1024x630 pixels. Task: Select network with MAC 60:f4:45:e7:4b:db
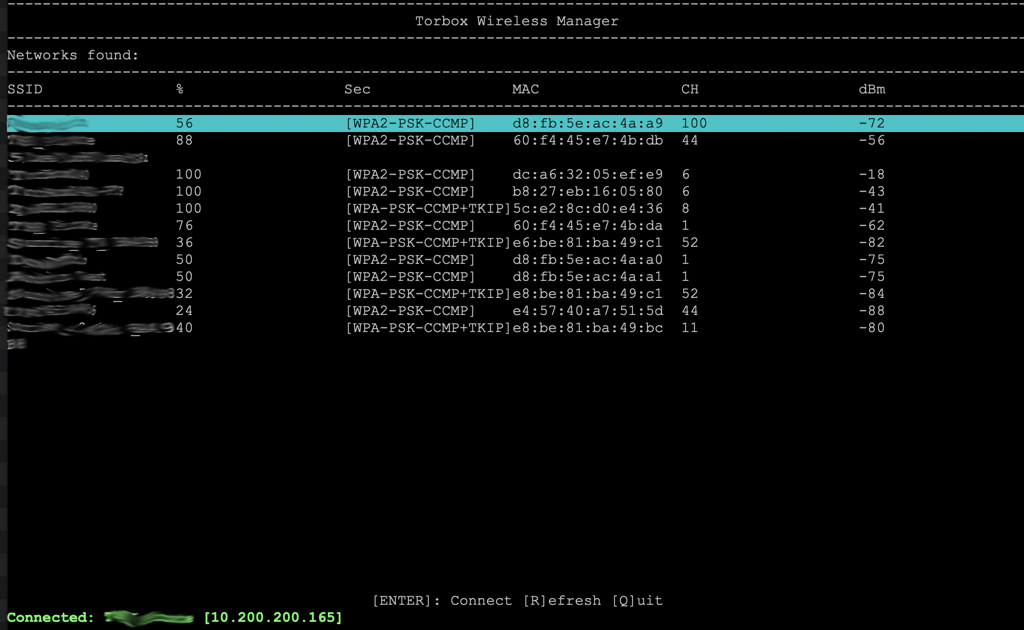click(x=515, y=140)
